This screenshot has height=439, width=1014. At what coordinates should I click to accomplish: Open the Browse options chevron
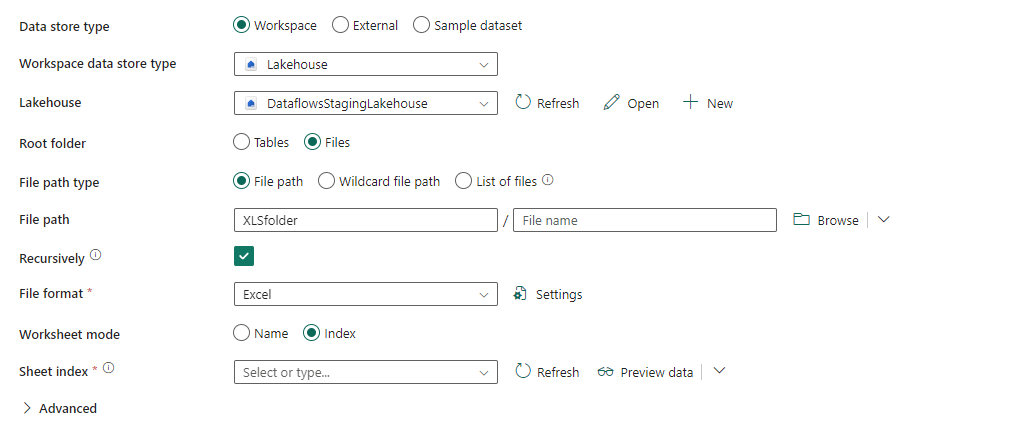[883, 220]
